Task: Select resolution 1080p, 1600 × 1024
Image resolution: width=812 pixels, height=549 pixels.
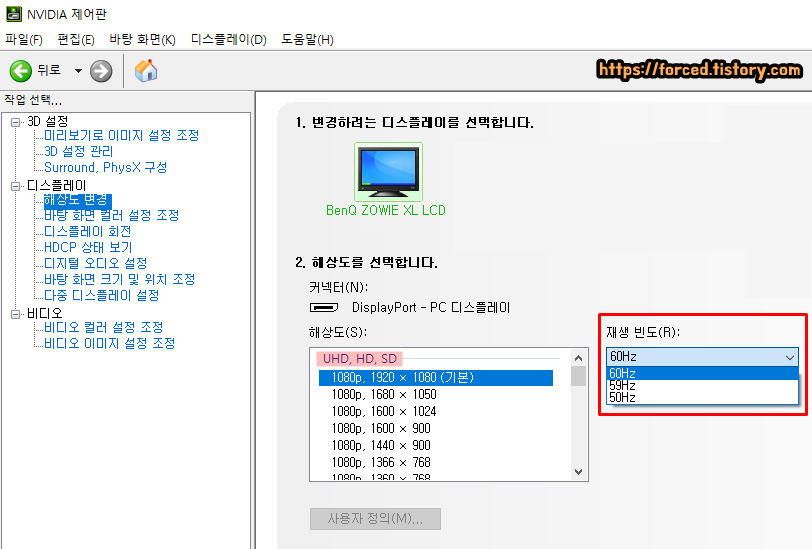Action: pos(384,412)
